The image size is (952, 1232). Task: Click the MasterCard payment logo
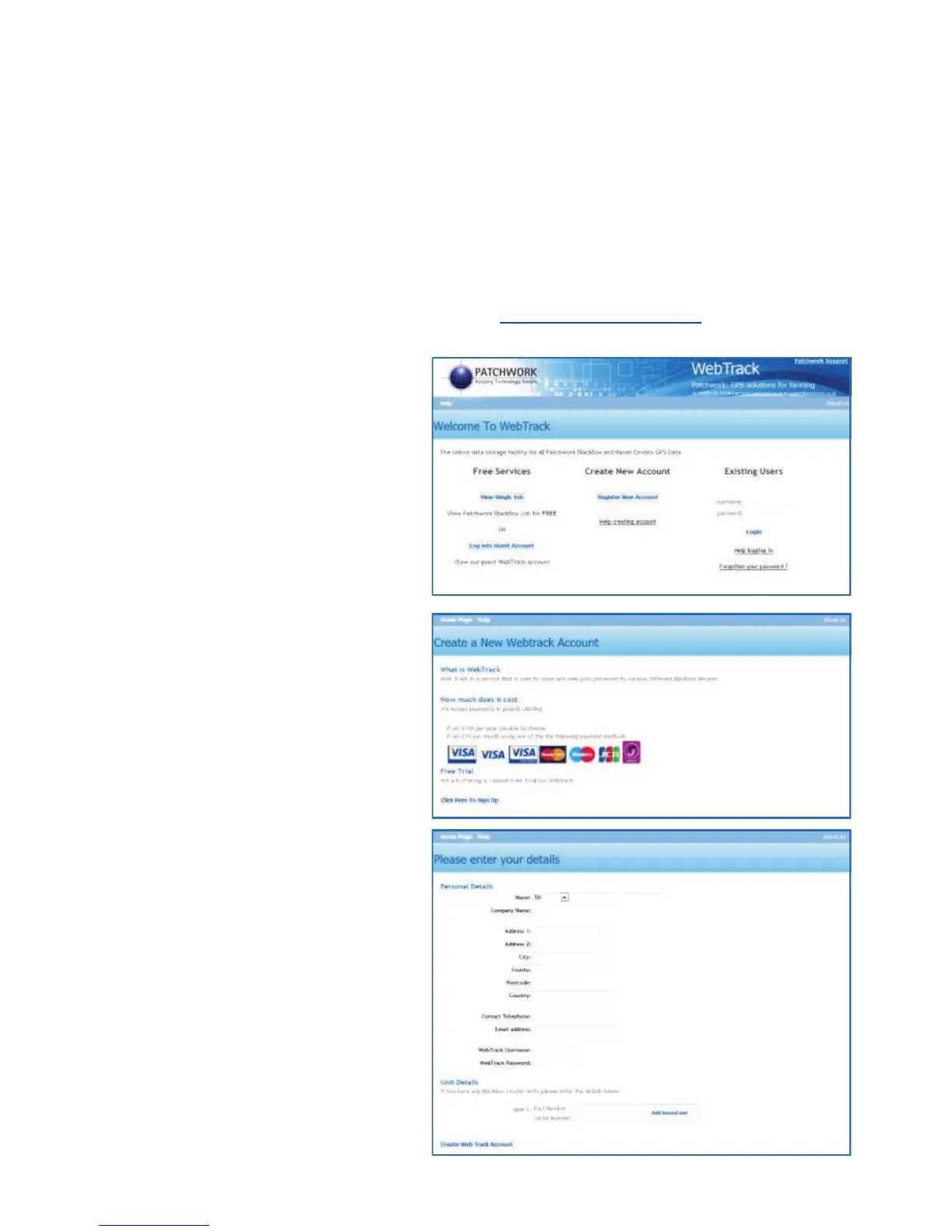point(553,754)
